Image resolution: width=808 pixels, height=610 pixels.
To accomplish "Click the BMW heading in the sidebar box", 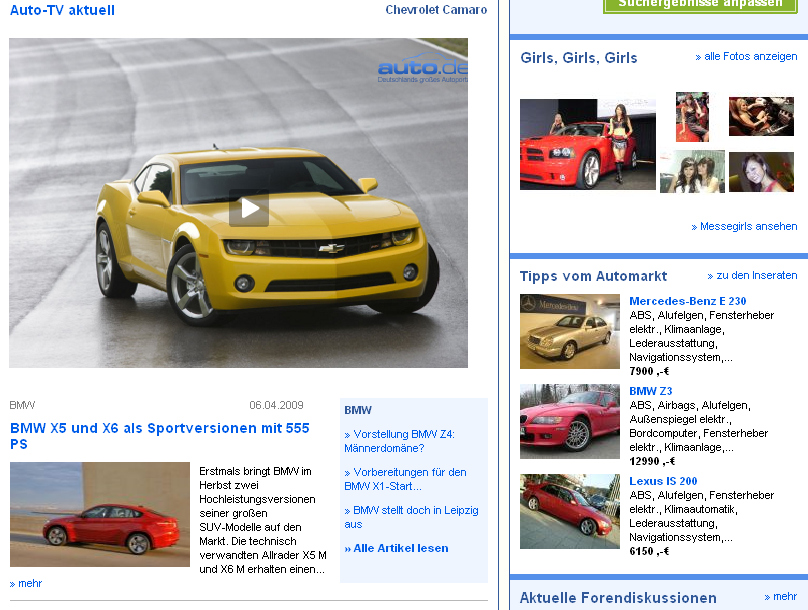I will tap(358, 410).
